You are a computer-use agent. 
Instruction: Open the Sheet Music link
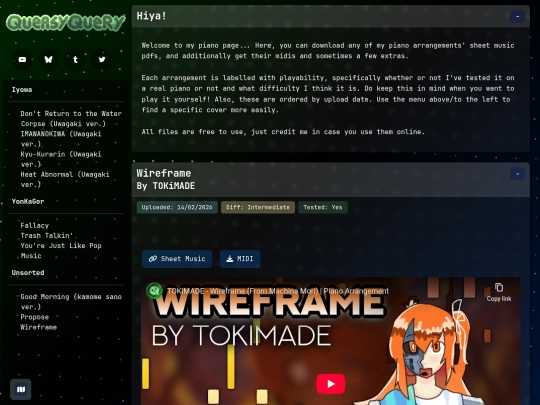point(177,259)
